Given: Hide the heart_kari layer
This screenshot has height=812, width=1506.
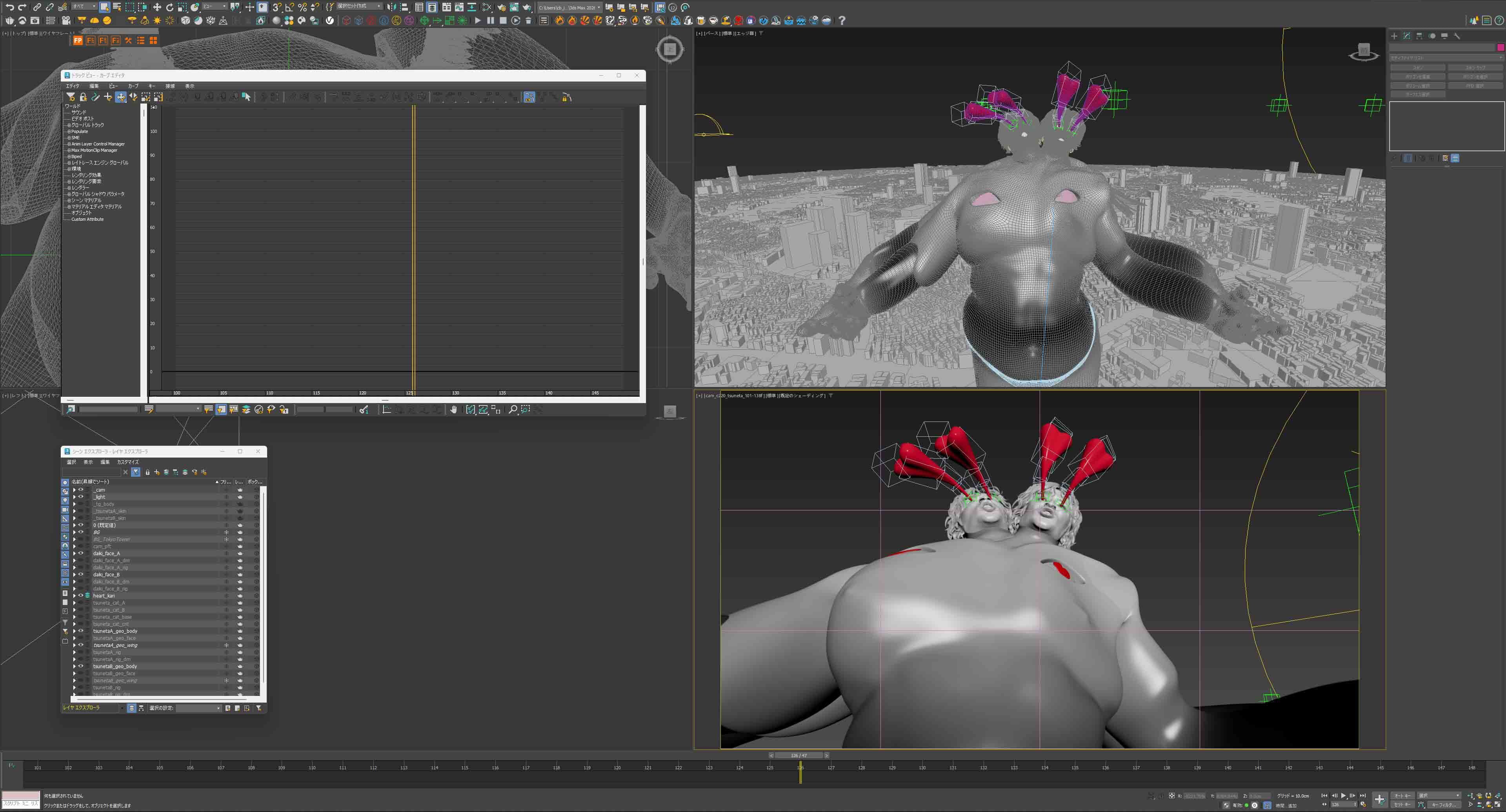Looking at the screenshot, I should 81,596.
